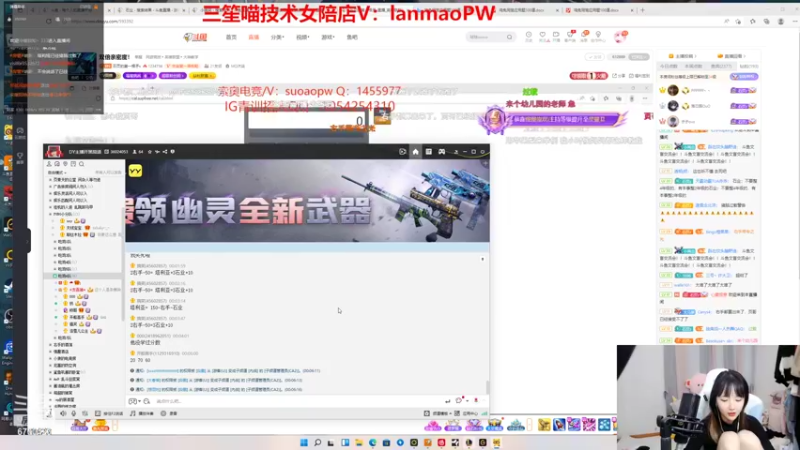800x450 pixels.
Task: Click Douyu user avatar in top right
Action: pyautogui.click(x=620, y=37)
